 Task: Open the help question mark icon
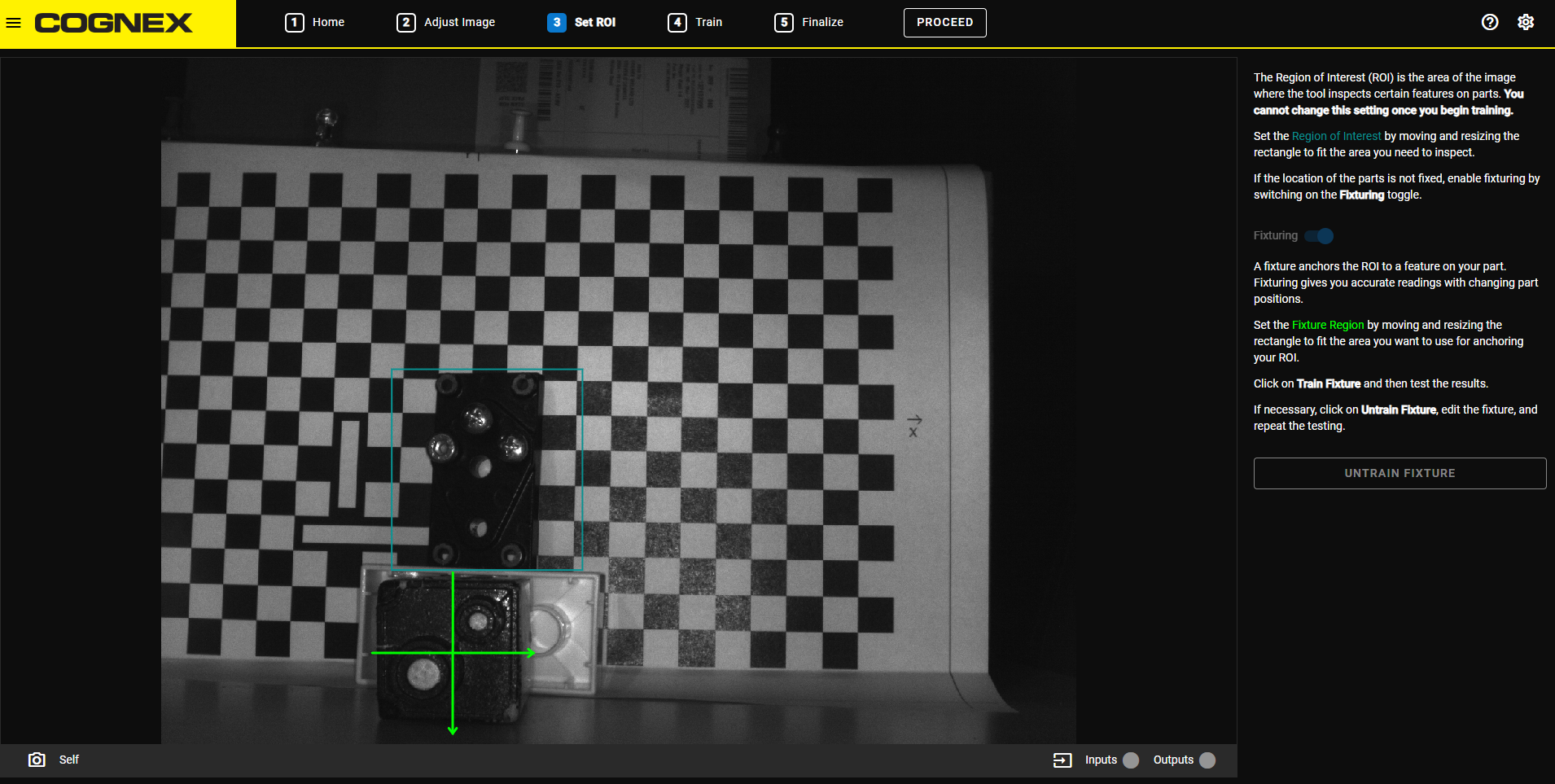(x=1489, y=22)
